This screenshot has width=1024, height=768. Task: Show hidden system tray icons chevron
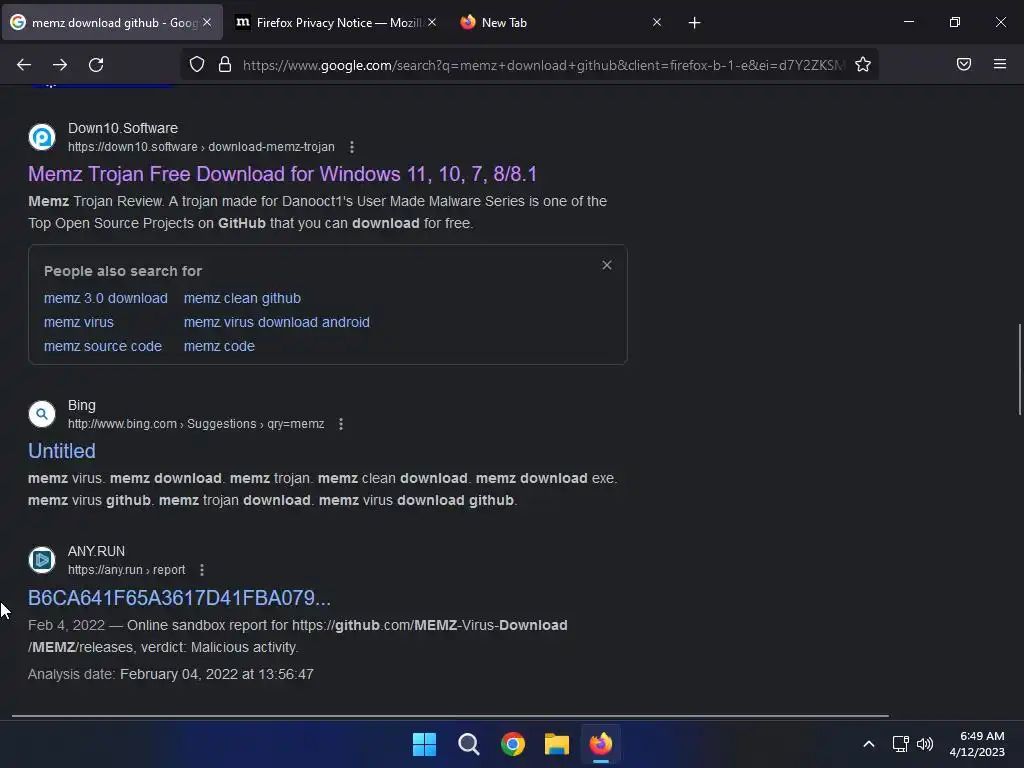pos(869,744)
